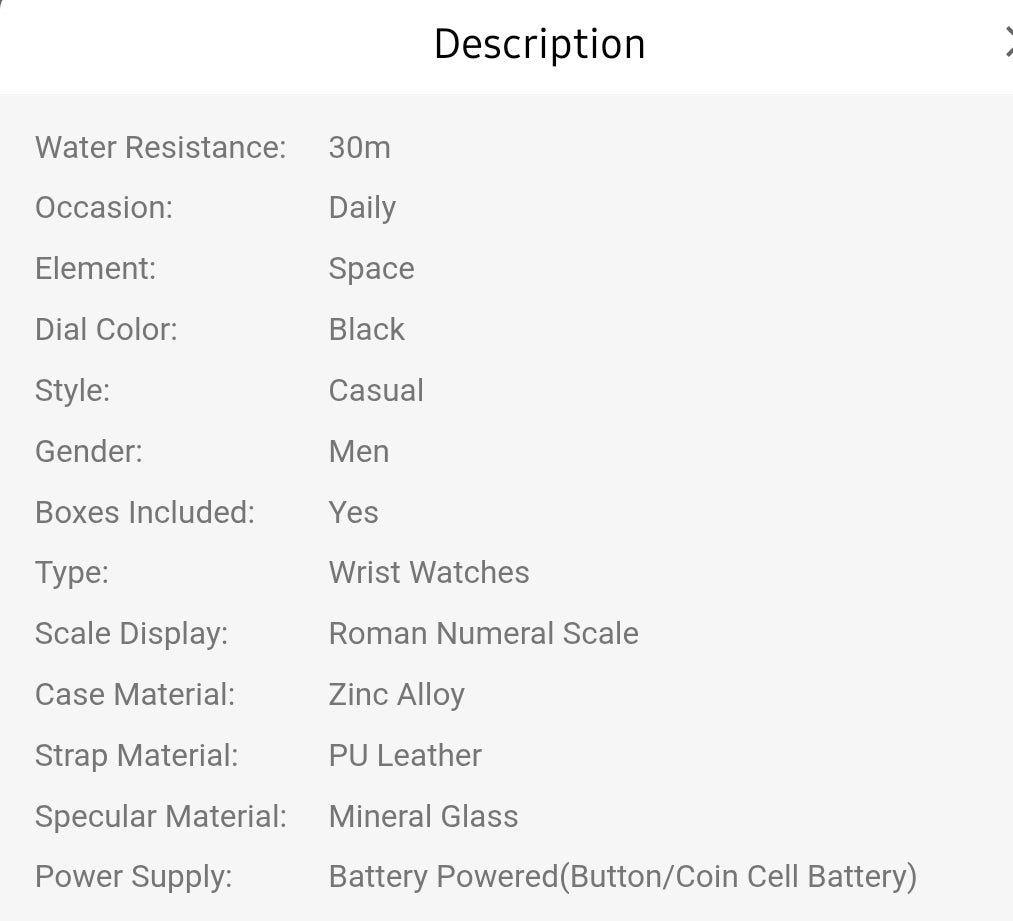Click the Boxes Included label
The width and height of the screenshot is (1013, 921).
pos(144,512)
